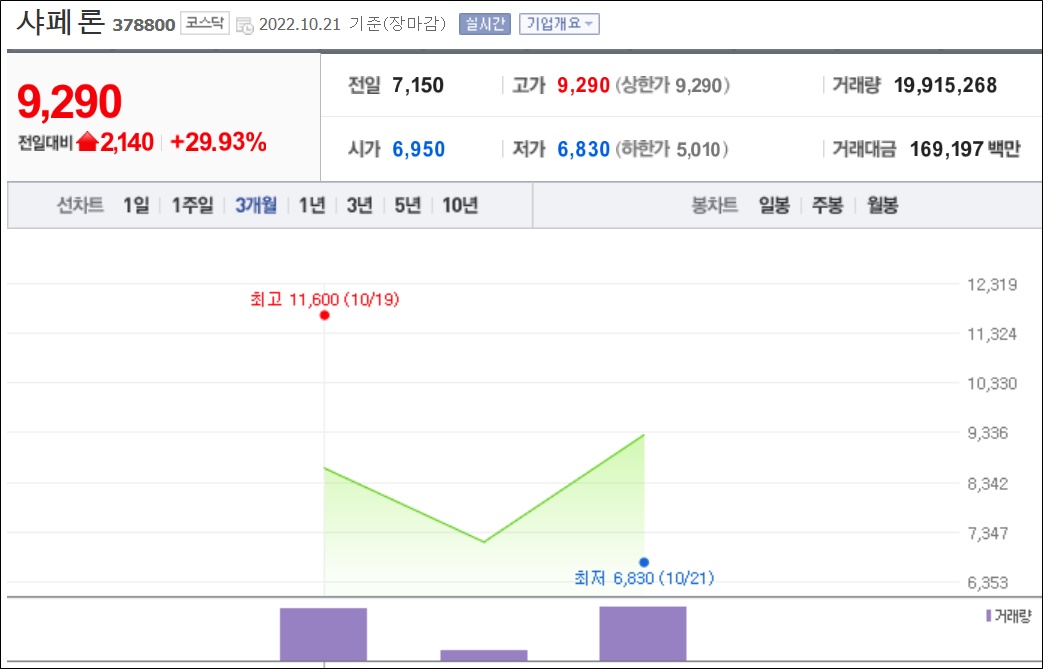Switch to 월봉 monthly candle chart
Viewport: 1043px width, 669px height.
pyautogui.click(x=882, y=205)
